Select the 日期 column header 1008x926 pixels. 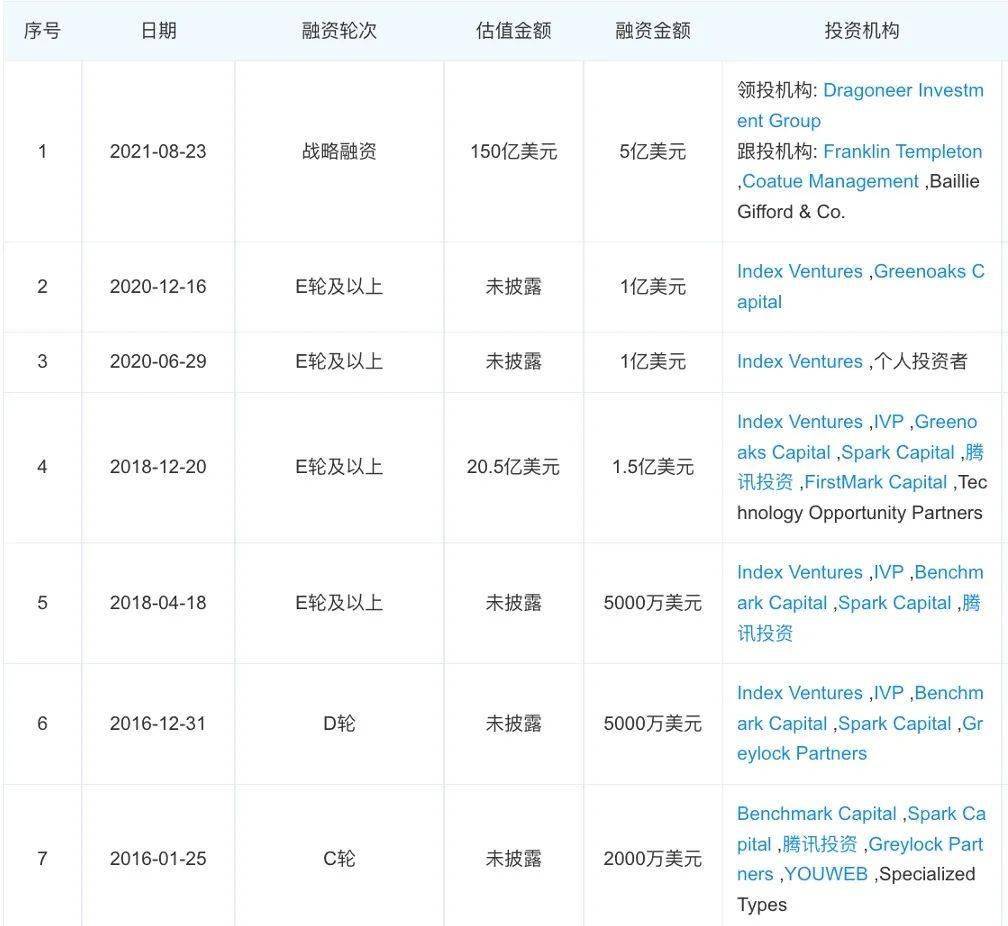pos(158,30)
